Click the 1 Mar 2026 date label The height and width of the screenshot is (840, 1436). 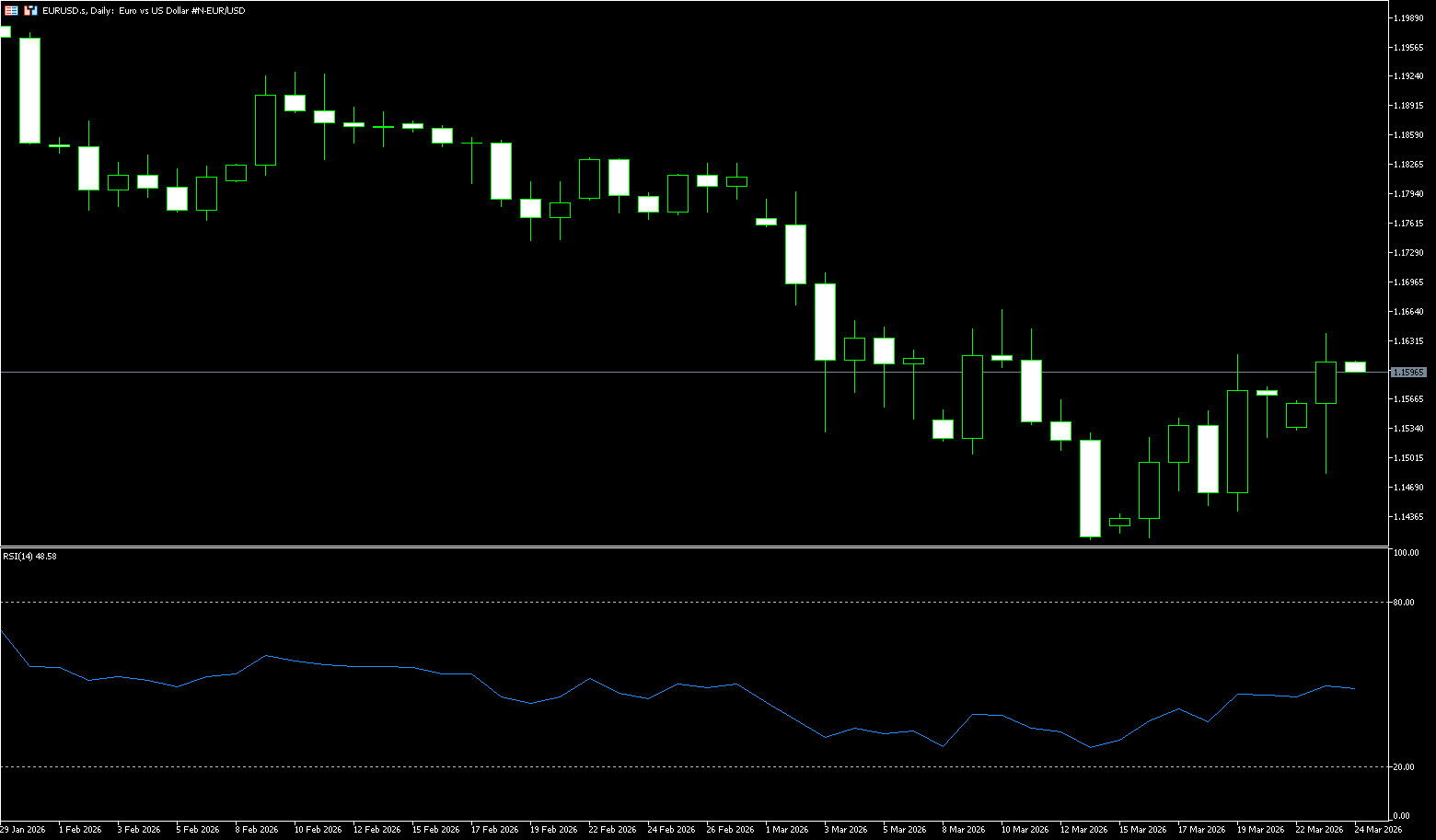pos(785,829)
